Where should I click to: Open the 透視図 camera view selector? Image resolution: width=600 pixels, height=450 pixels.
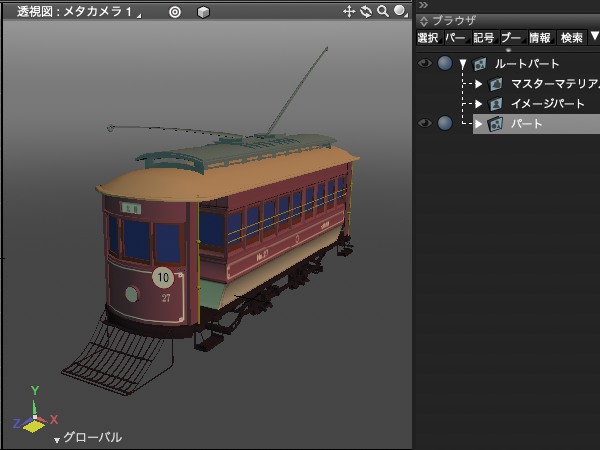coord(80,12)
